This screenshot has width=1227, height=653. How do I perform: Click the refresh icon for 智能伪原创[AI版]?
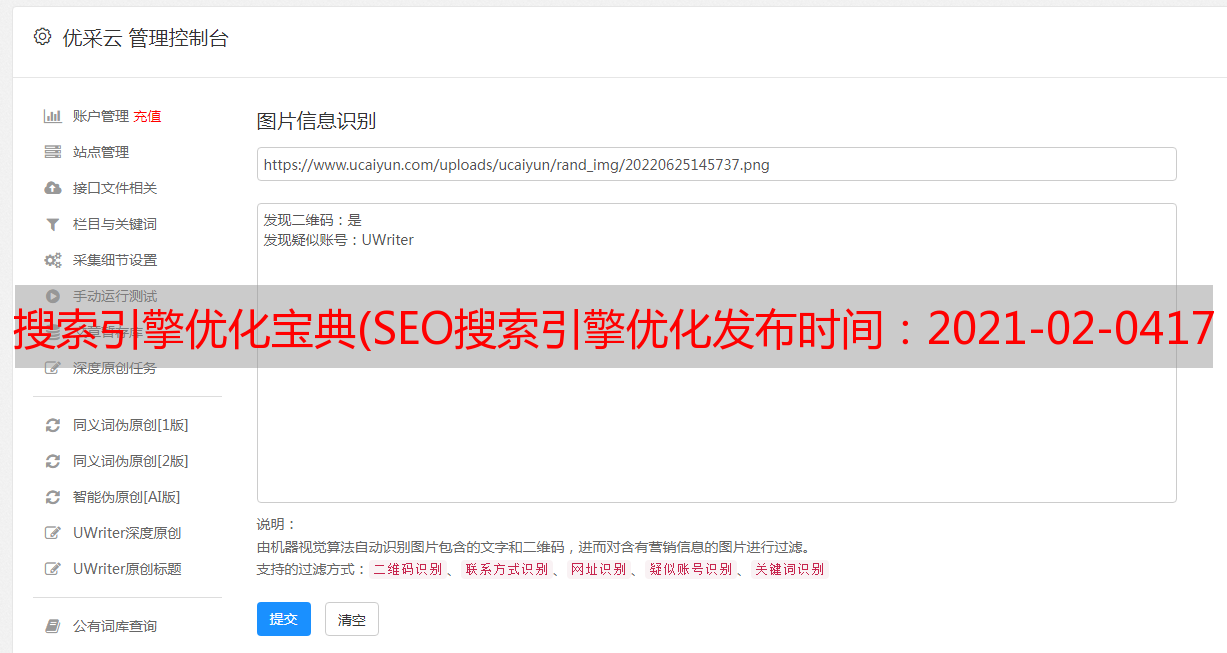[53, 497]
